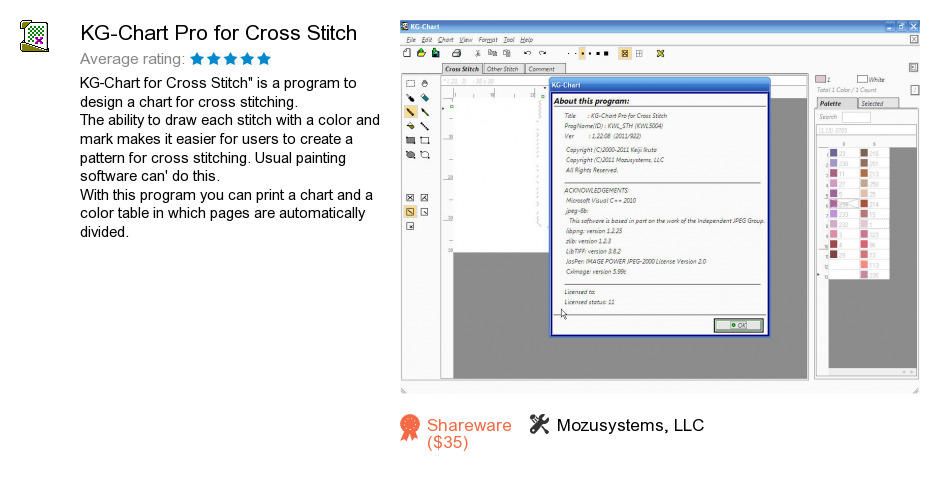Choose the full cross stitch type icon
The height and width of the screenshot is (478, 940).
click(411, 197)
